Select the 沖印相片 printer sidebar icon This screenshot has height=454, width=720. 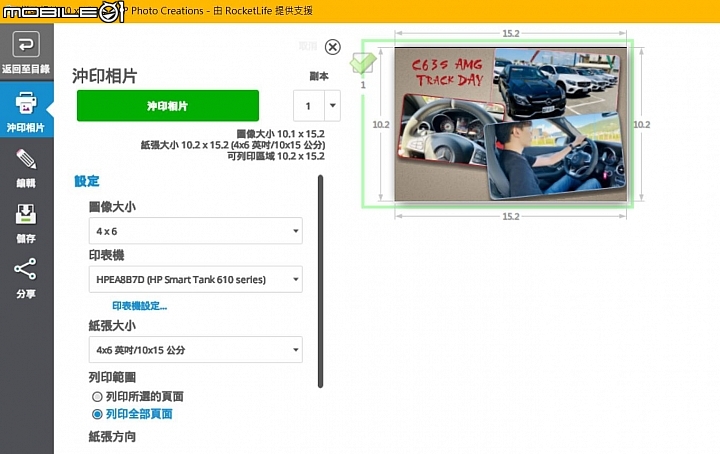point(26,103)
